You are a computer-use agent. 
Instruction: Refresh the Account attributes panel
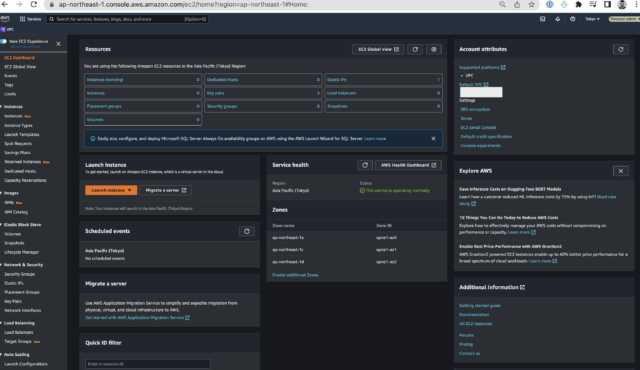(x=621, y=49)
